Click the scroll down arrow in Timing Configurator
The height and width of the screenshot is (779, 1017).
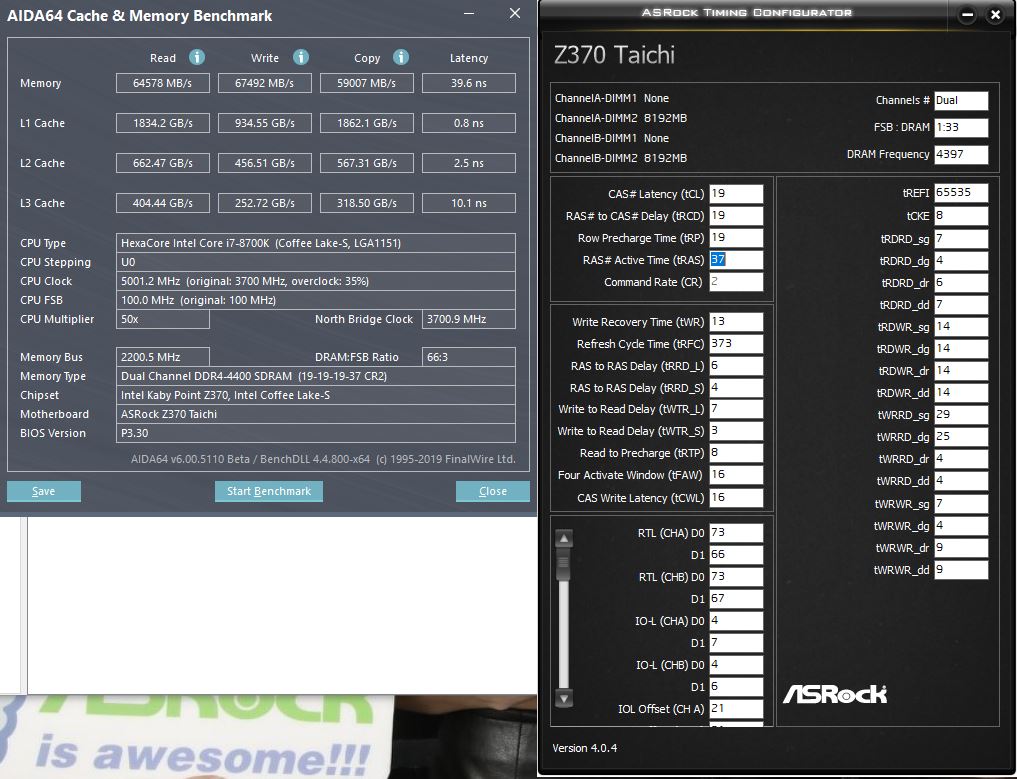click(x=564, y=699)
